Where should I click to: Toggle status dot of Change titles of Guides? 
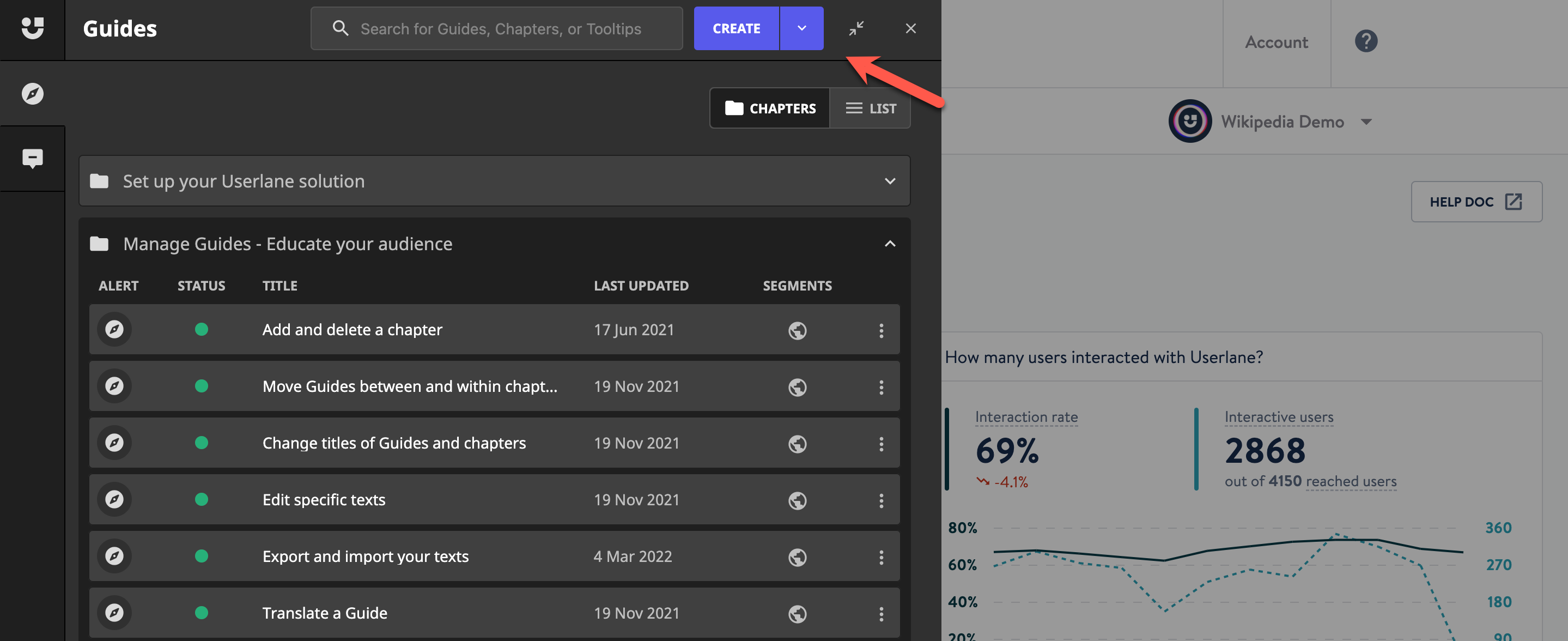(202, 443)
